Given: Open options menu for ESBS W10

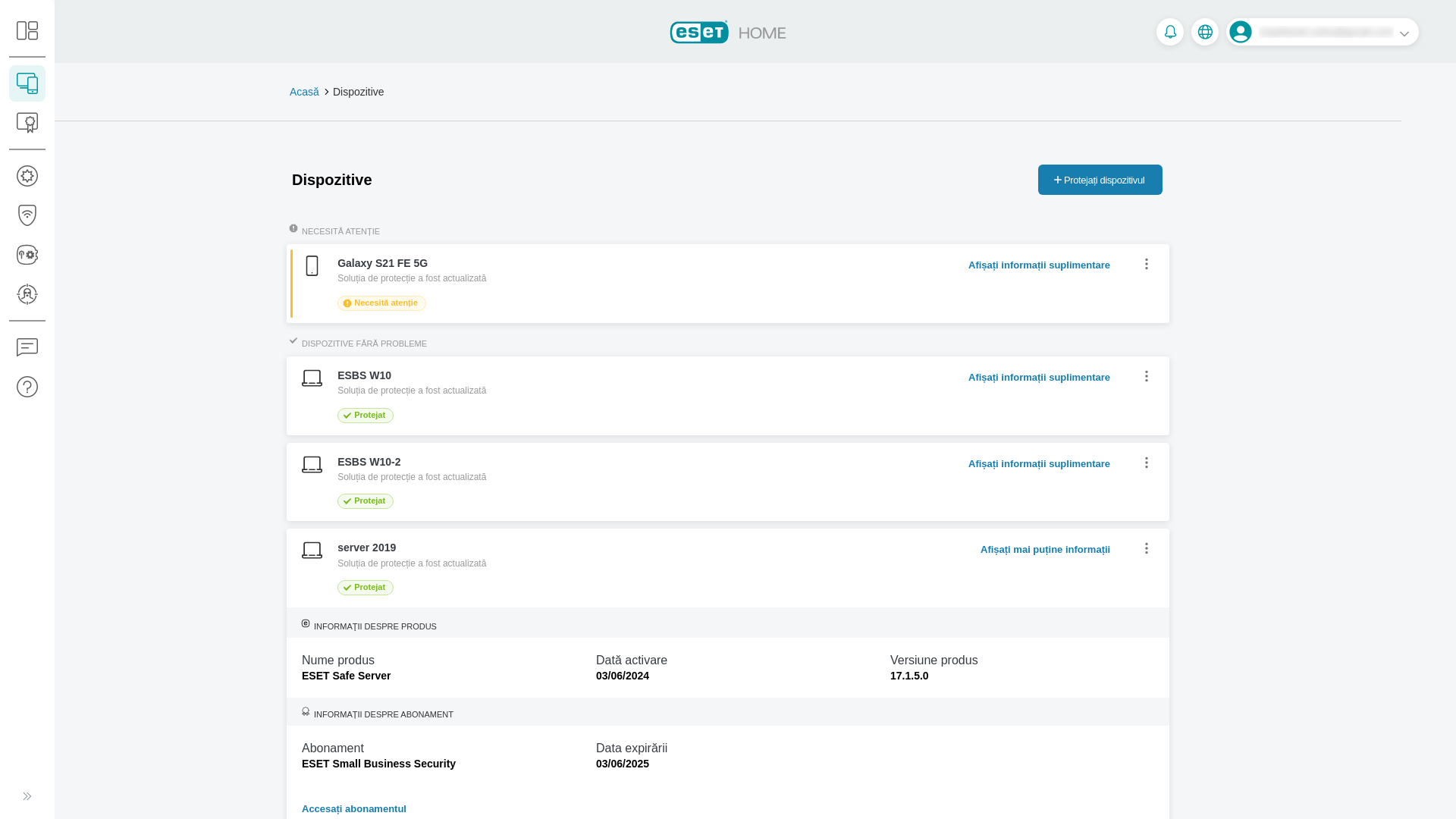Looking at the screenshot, I should pos(1147,376).
